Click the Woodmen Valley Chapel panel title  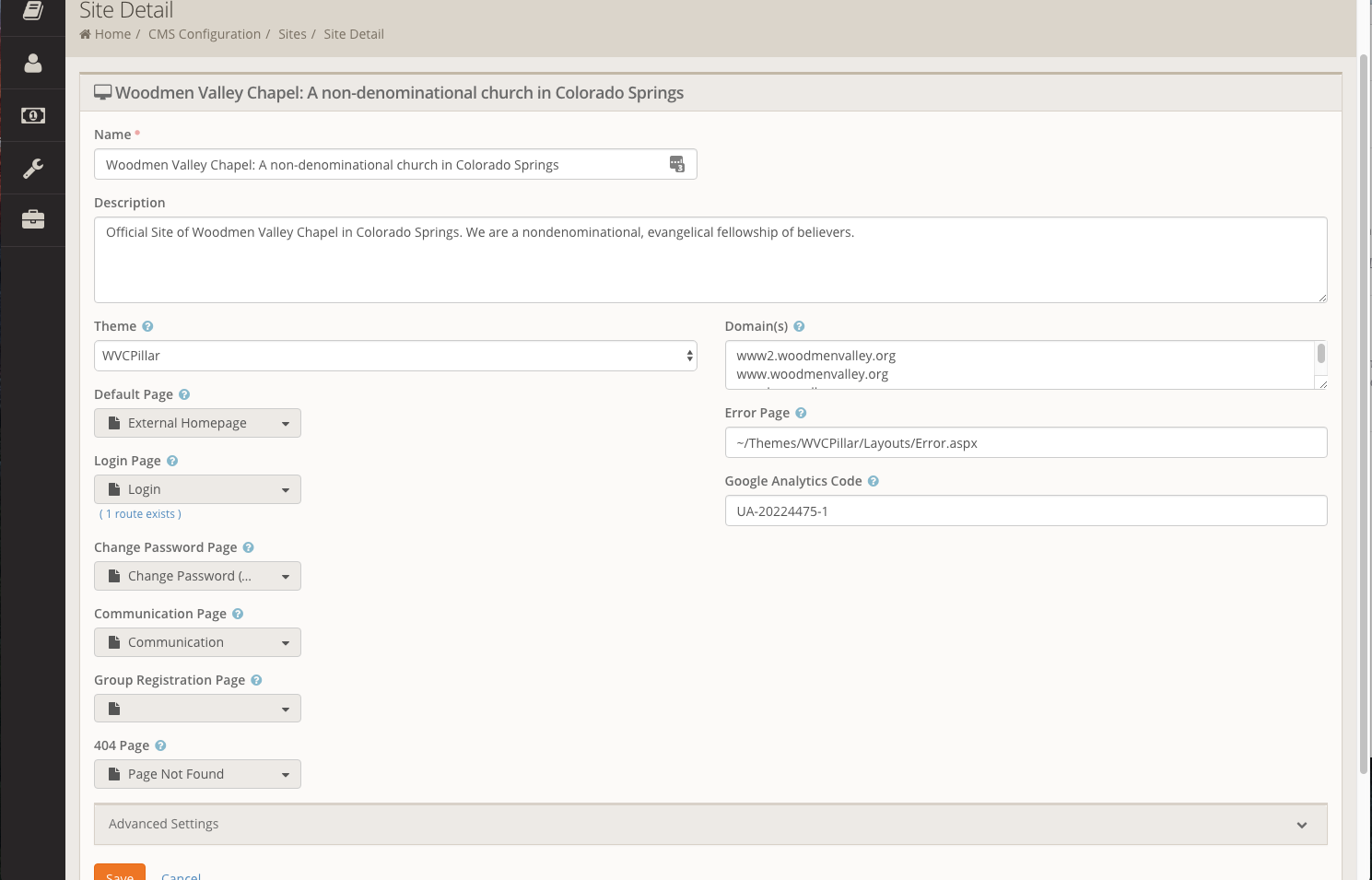399,93
